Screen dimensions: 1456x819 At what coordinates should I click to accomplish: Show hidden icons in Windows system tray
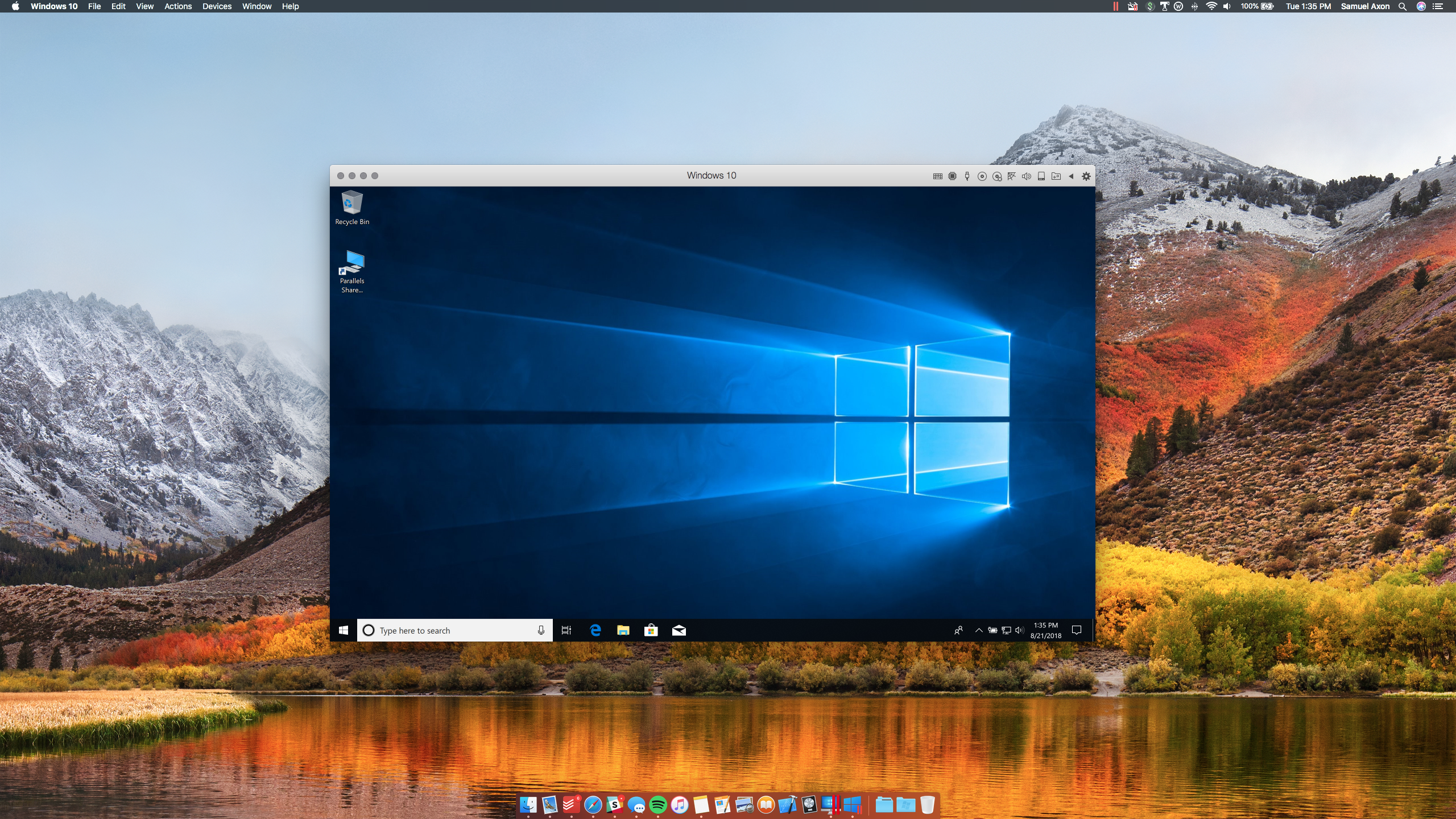[979, 630]
